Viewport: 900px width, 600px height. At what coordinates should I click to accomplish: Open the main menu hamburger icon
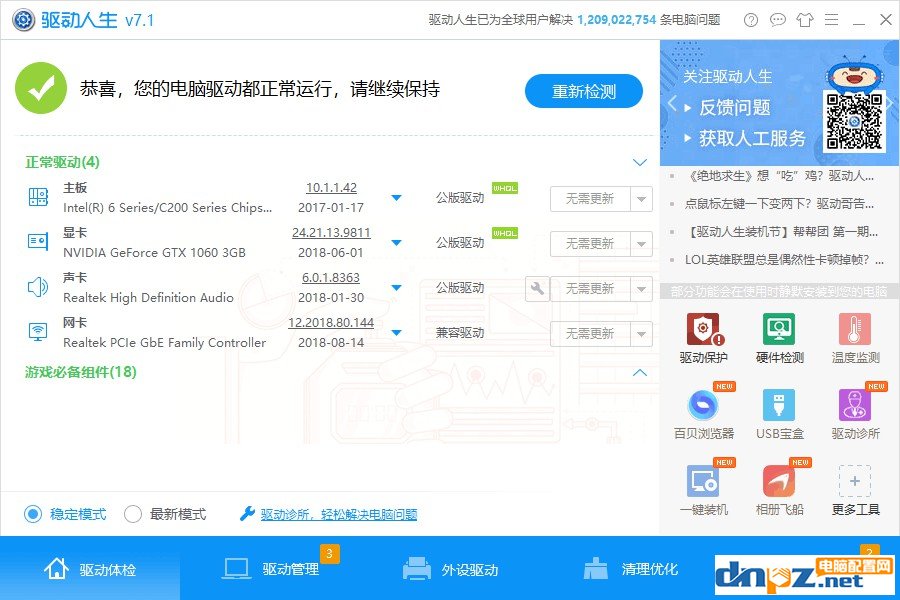[x=832, y=20]
